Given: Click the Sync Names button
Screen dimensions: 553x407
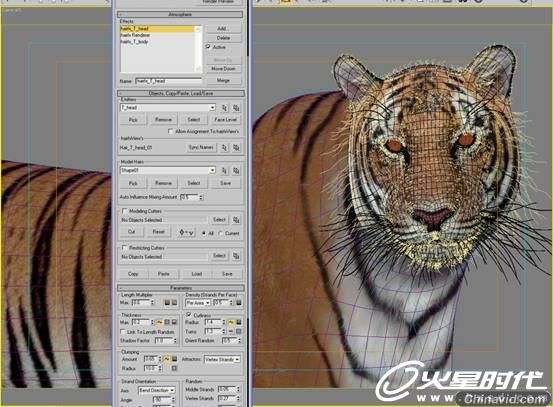Looking at the screenshot, I should coord(201,147).
